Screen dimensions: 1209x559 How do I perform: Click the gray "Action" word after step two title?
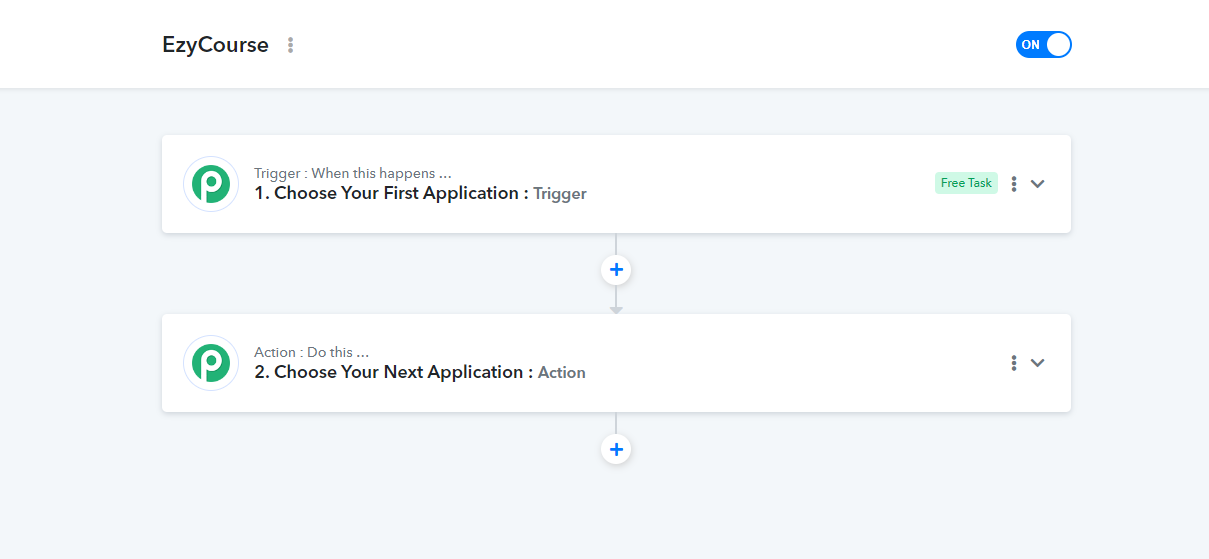point(562,373)
